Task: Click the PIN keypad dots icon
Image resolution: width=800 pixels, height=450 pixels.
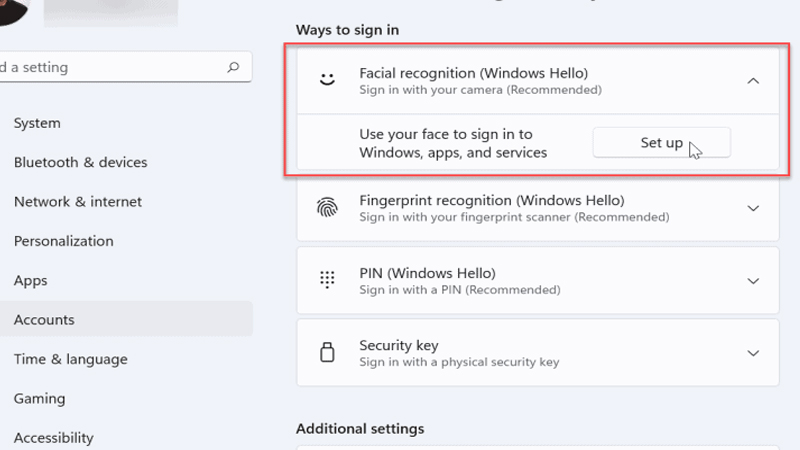Action: (x=327, y=281)
